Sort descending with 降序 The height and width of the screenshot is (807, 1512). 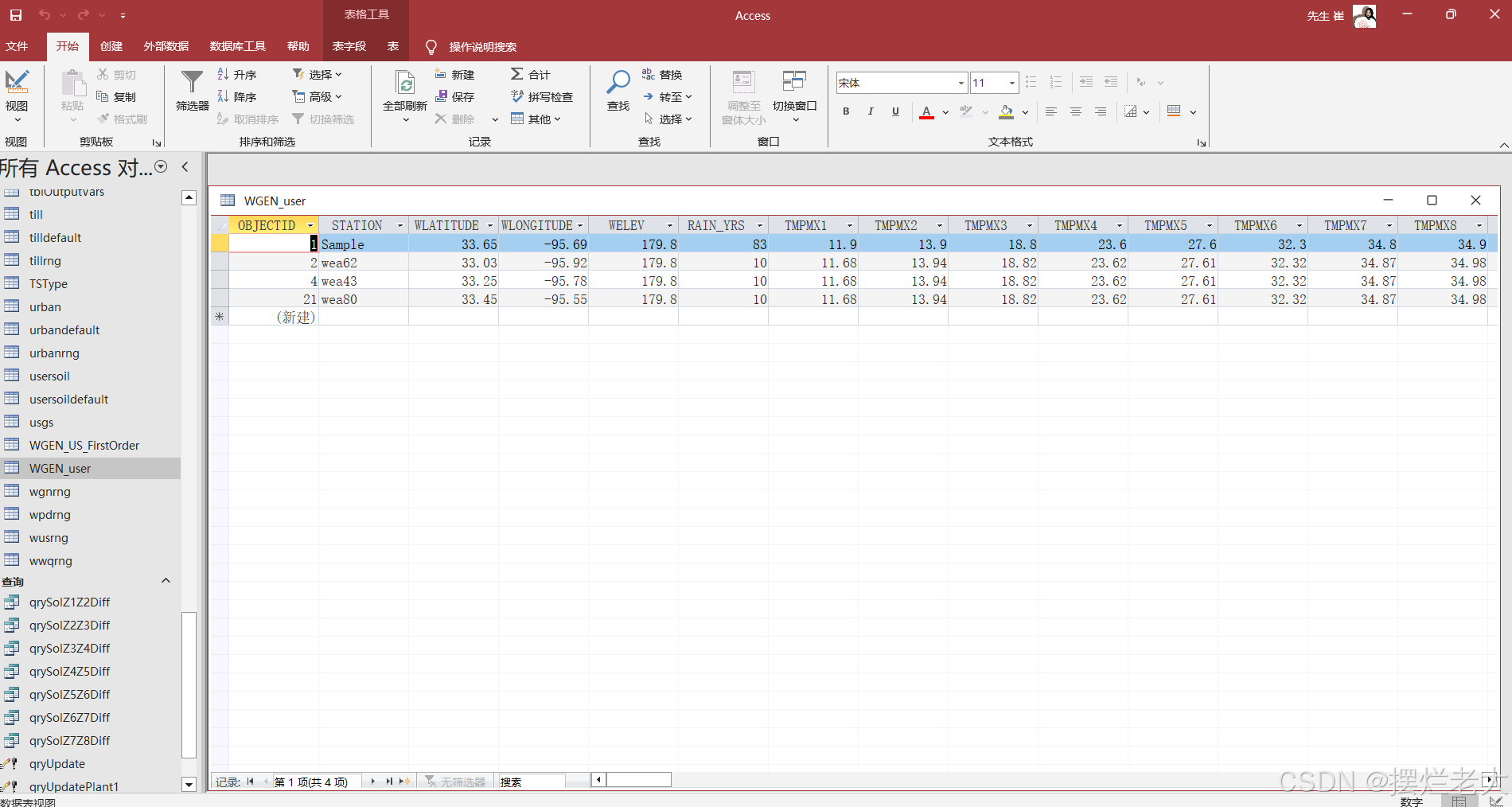pos(237,97)
